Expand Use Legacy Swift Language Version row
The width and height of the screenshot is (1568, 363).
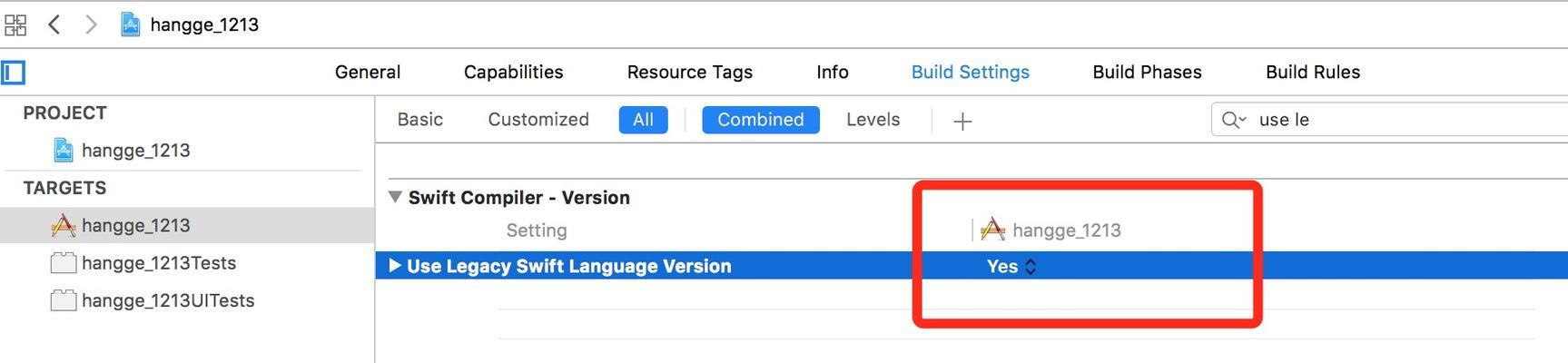point(395,266)
